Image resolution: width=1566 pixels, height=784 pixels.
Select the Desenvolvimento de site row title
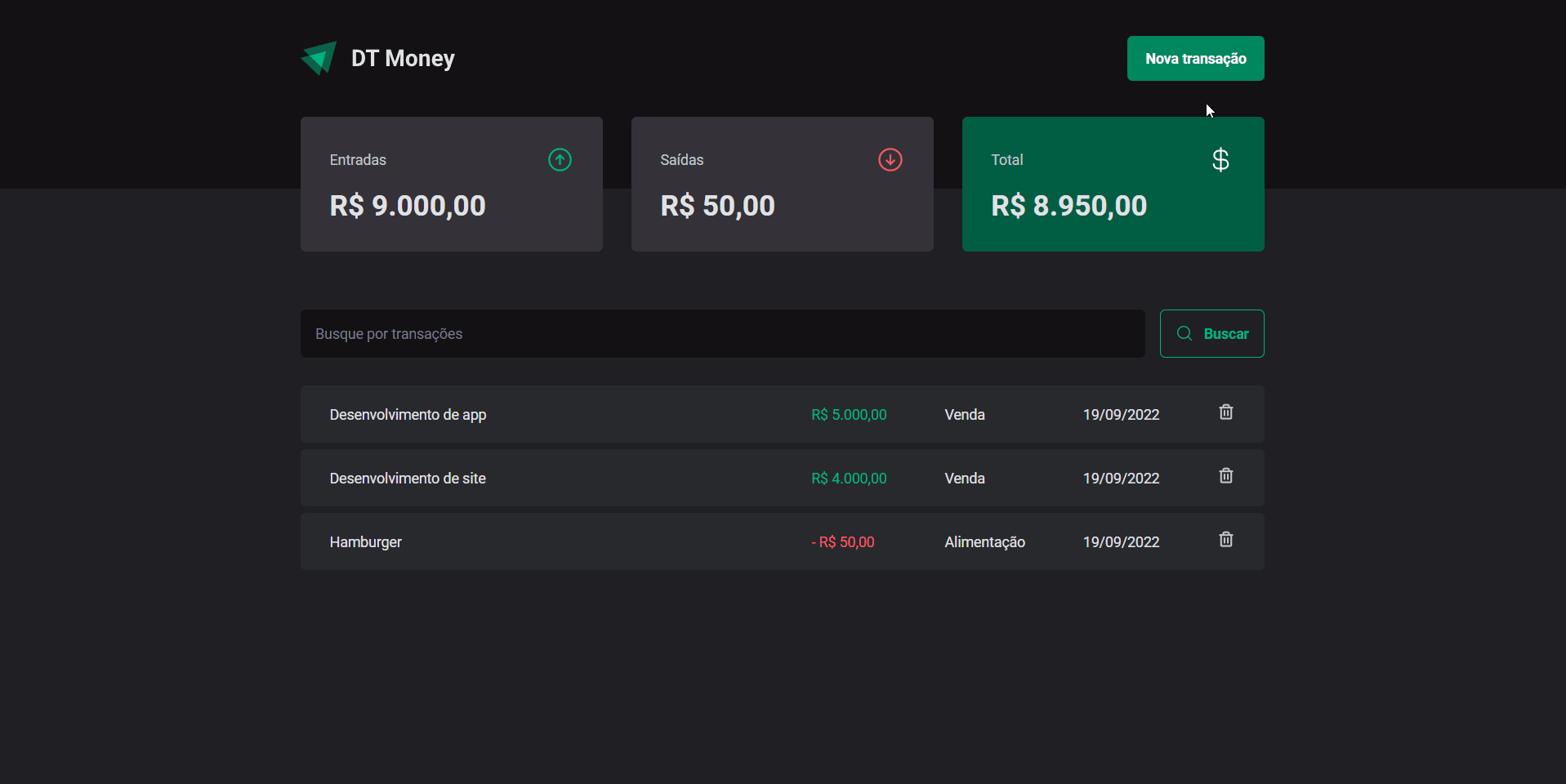[x=408, y=479]
